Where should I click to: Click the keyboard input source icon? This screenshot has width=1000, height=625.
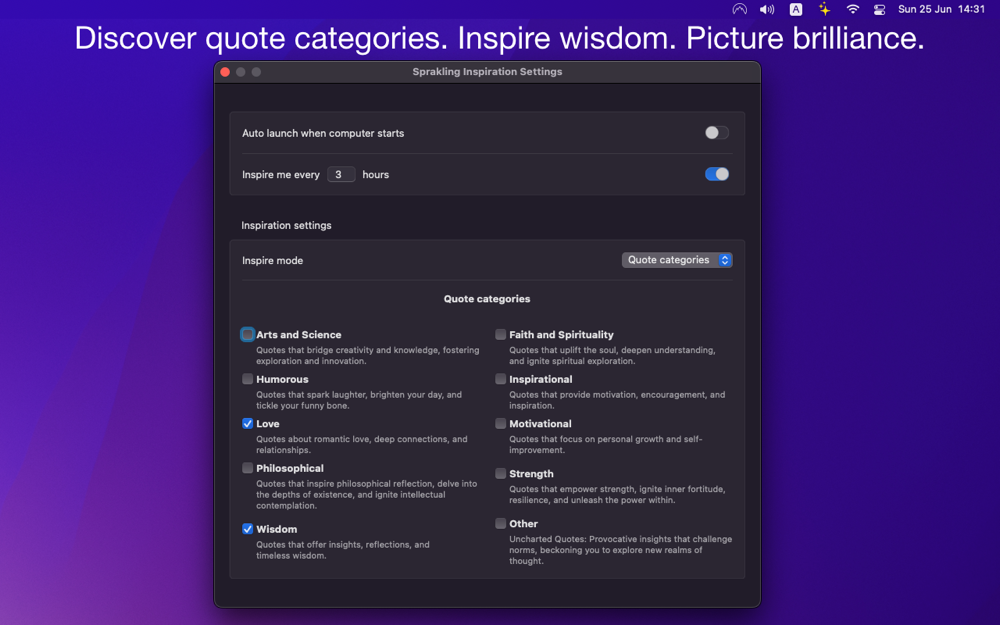(x=796, y=9)
